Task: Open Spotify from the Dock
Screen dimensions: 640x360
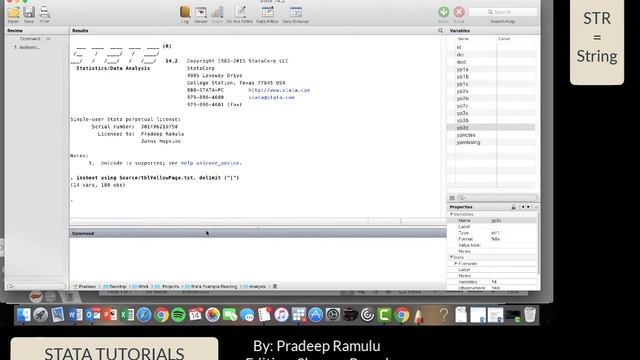Action: tap(178, 315)
